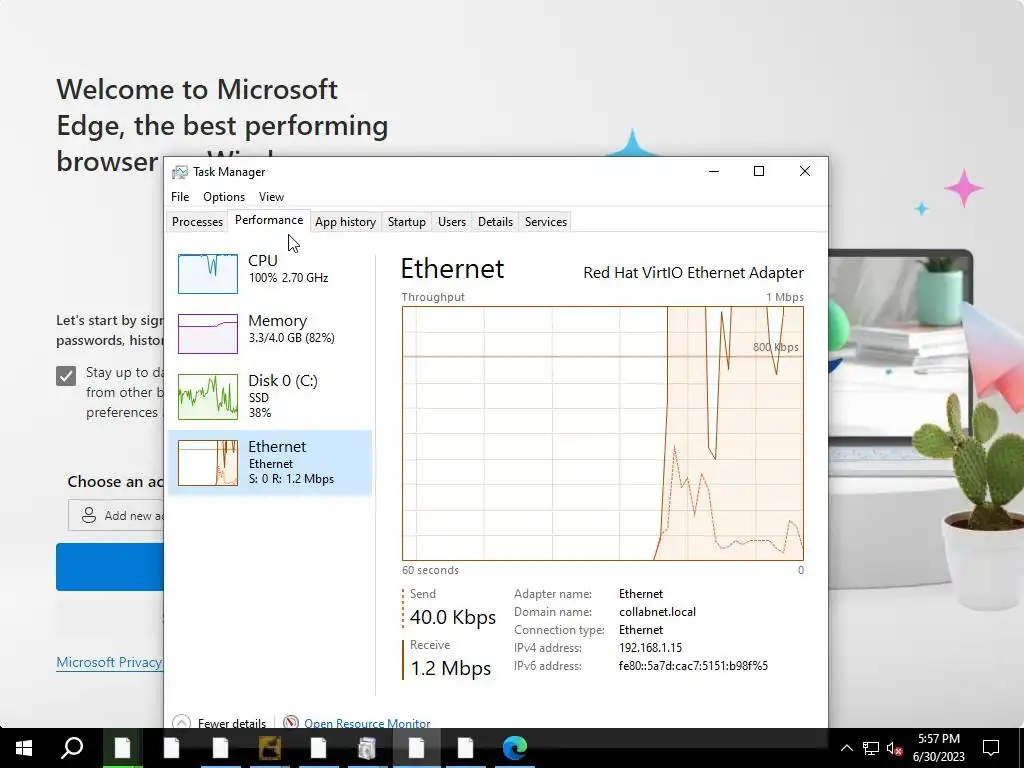Viewport: 1024px width, 768px height.
Task: Click Open Resource Monitor link
Action: tap(367, 723)
